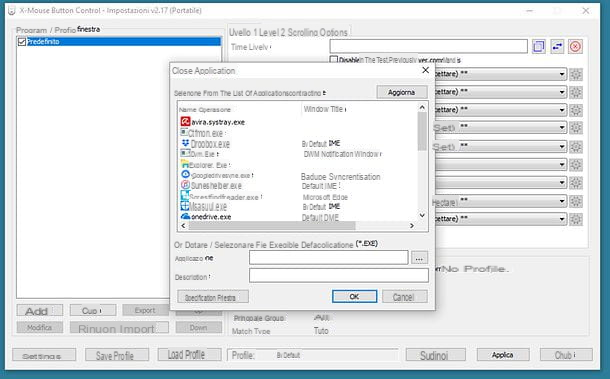
Task: Pick the googledrivesync.exe icon
Action: pos(186,175)
